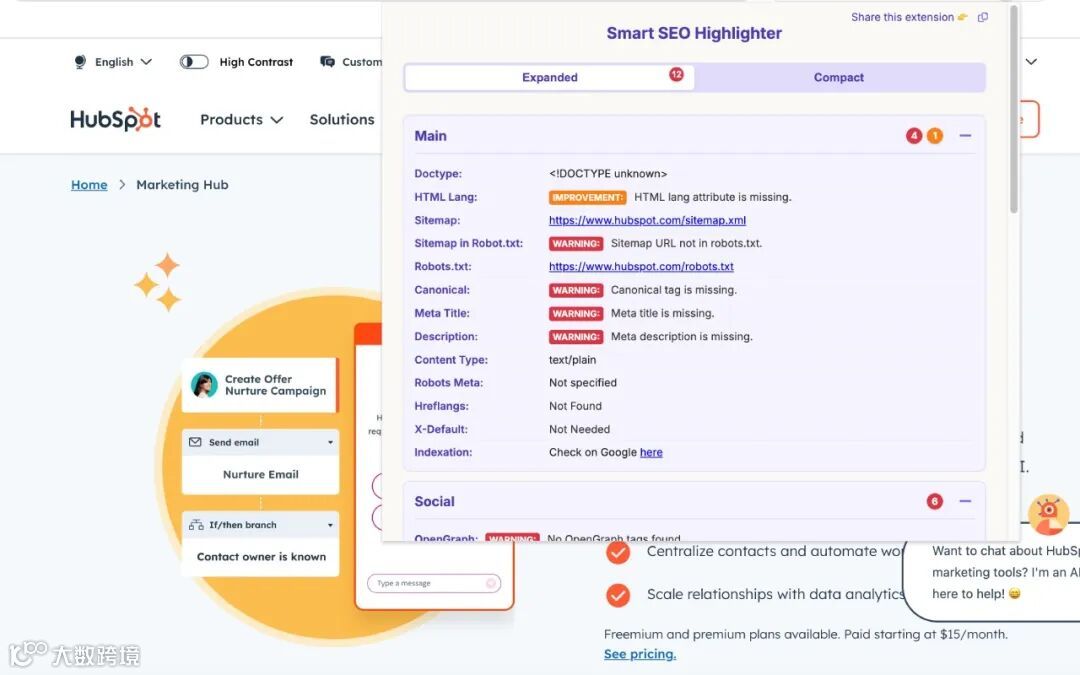Click the red 6 badge in Social section
The image size is (1080, 675).
pos(935,501)
